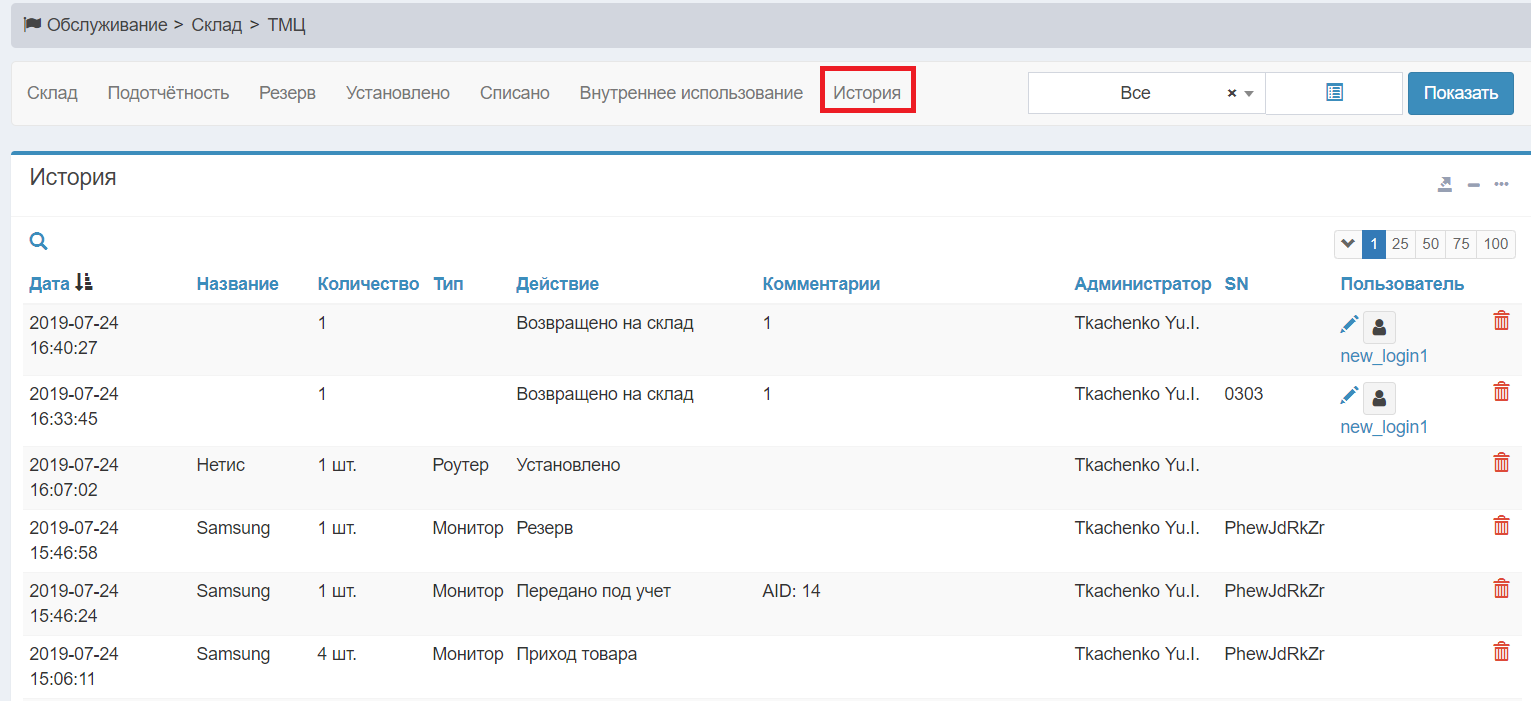1531x701 pixels.
Task: Click trash icon for Нетис router row
Action: [x=1501, y=463]
